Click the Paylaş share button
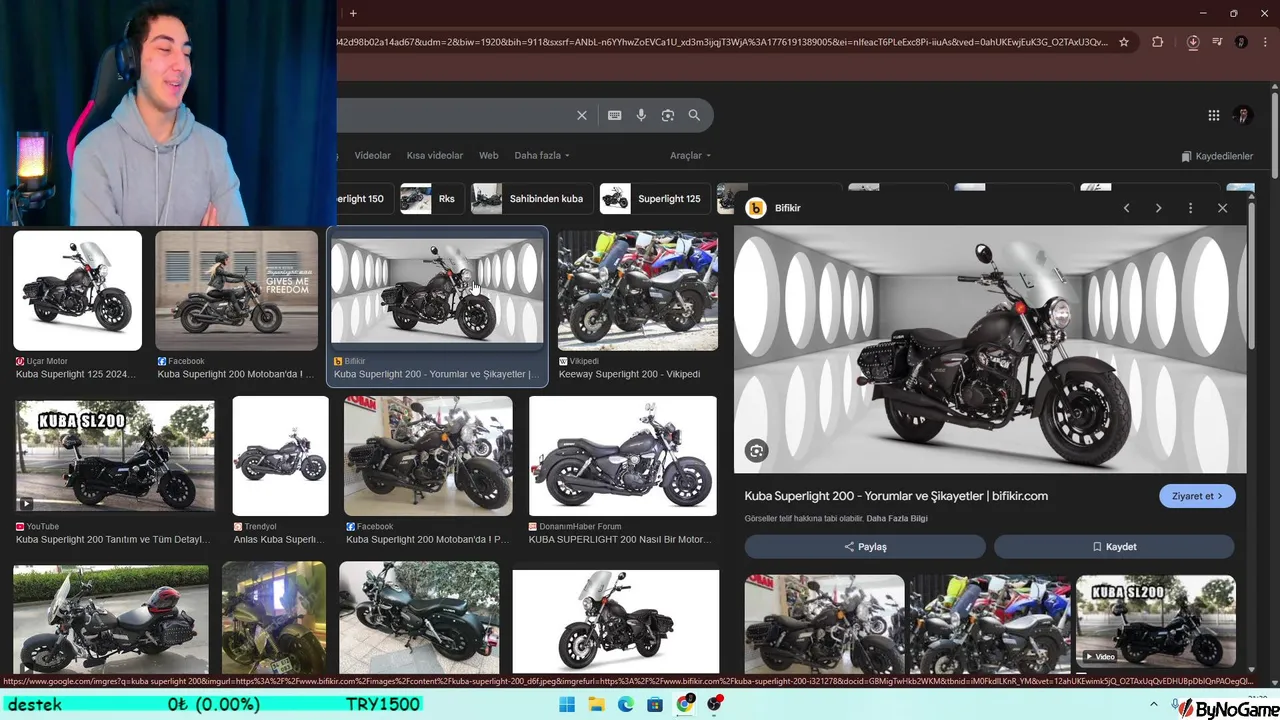The image size is (1280, 720). pyautogui.click(x=865, y=547)
